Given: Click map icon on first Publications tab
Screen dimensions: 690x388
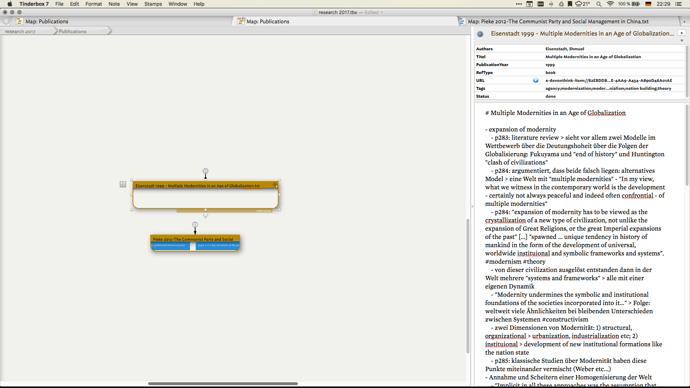Looking at the screenshot, I should pyautogui.click(x=19, y=21).
